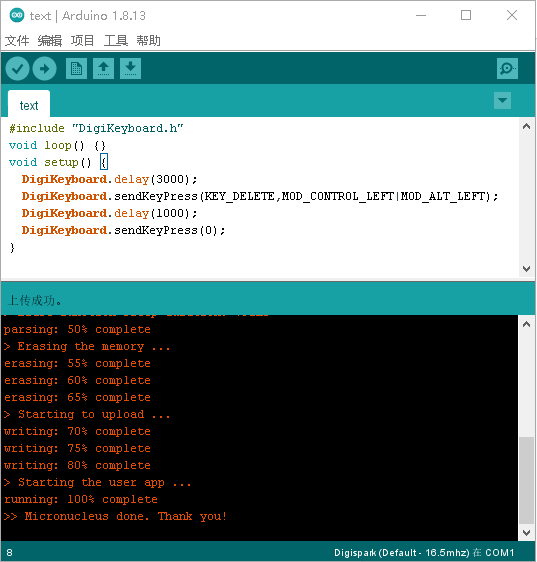
Task: Click 'Digispark (Default - 16.5mhz) 在 COM1' status text
Action: click(424, 552)
